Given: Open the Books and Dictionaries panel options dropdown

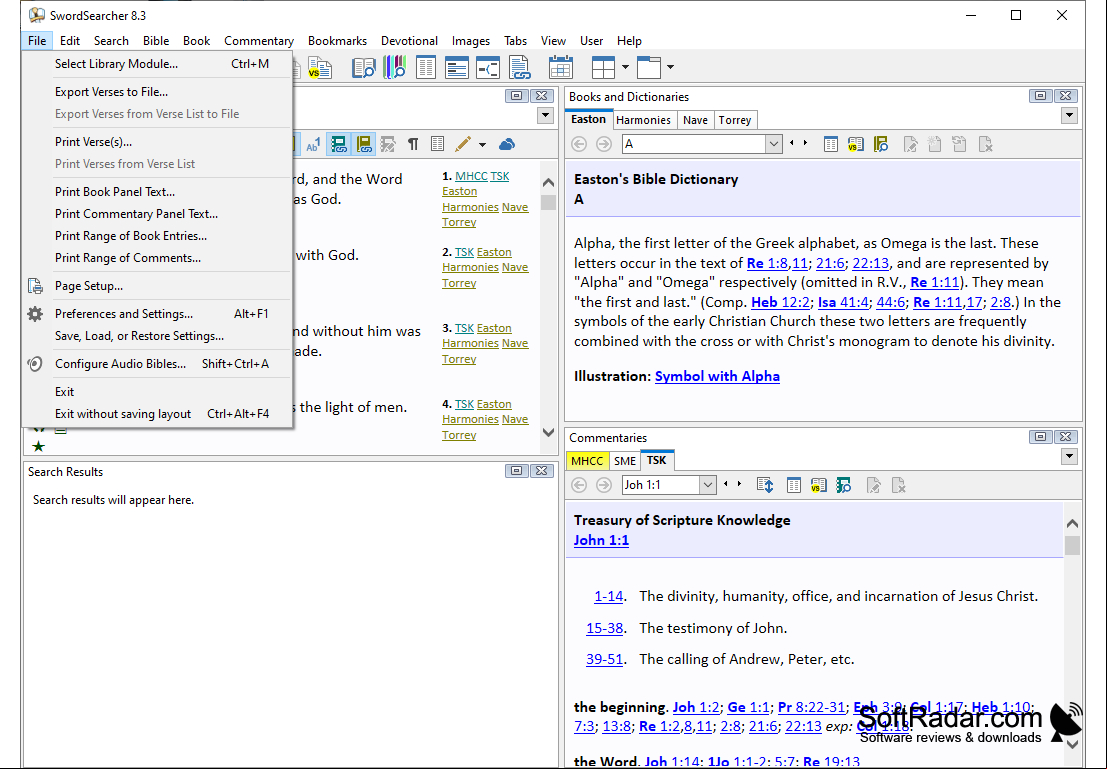Looking at the screenshot, I should pos(1069,116).
